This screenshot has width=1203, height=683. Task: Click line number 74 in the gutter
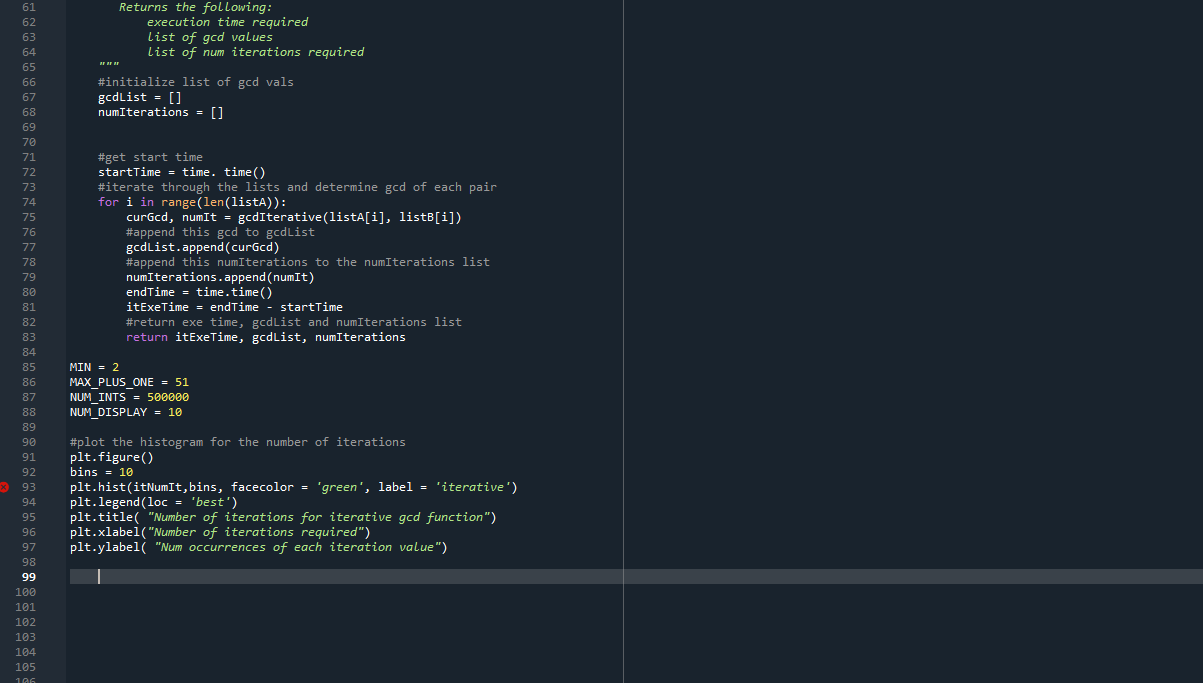pyautogui.click(x=29, y=202)
